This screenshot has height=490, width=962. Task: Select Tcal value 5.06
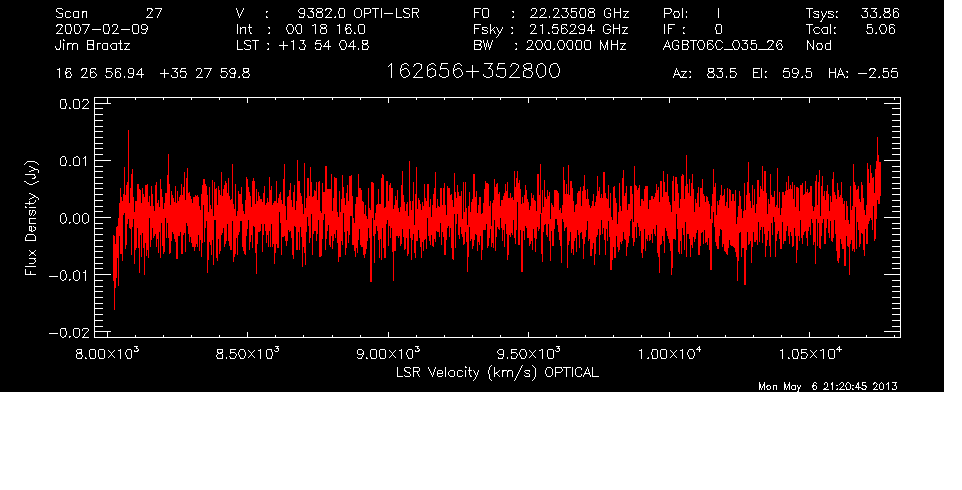880,29
